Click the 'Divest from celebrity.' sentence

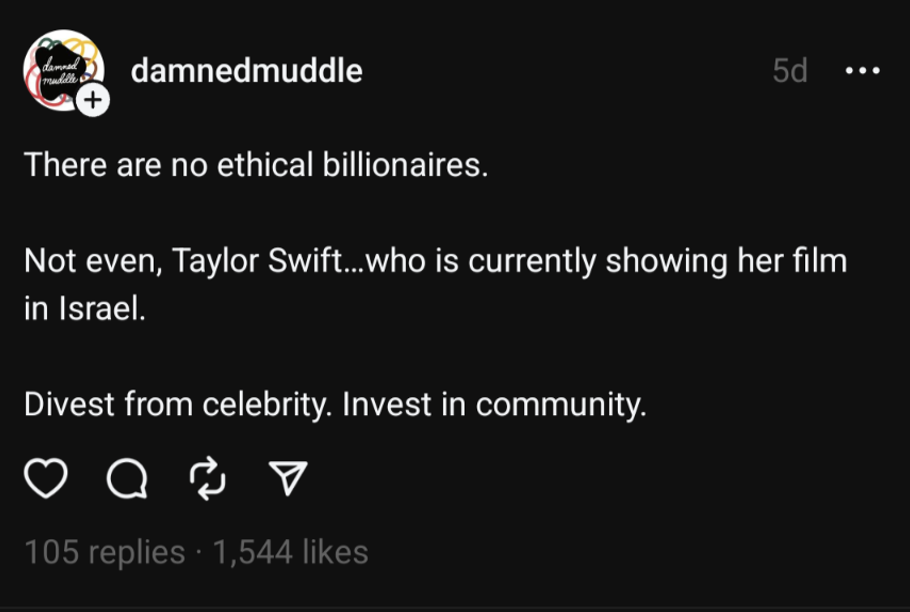(x=178, y=405)
